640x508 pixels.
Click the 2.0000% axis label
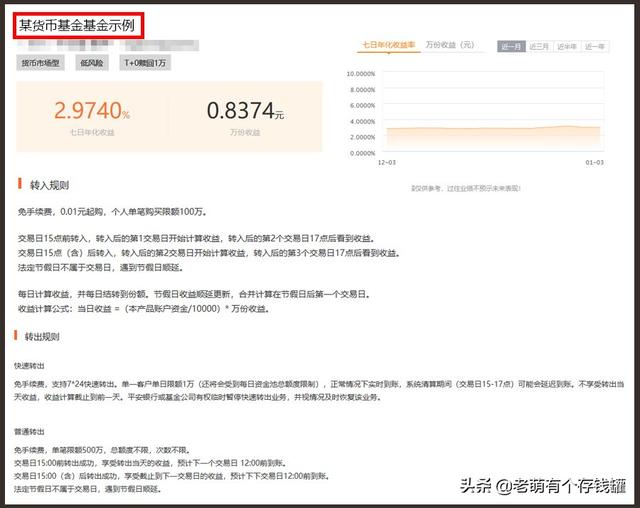click(x=362, y=137)
